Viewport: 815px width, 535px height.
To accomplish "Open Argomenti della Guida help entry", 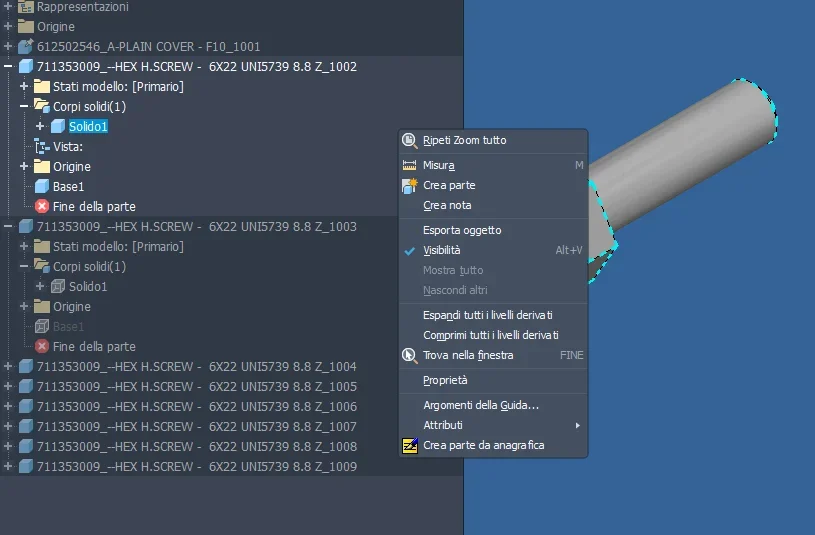I will click(480, 405).
